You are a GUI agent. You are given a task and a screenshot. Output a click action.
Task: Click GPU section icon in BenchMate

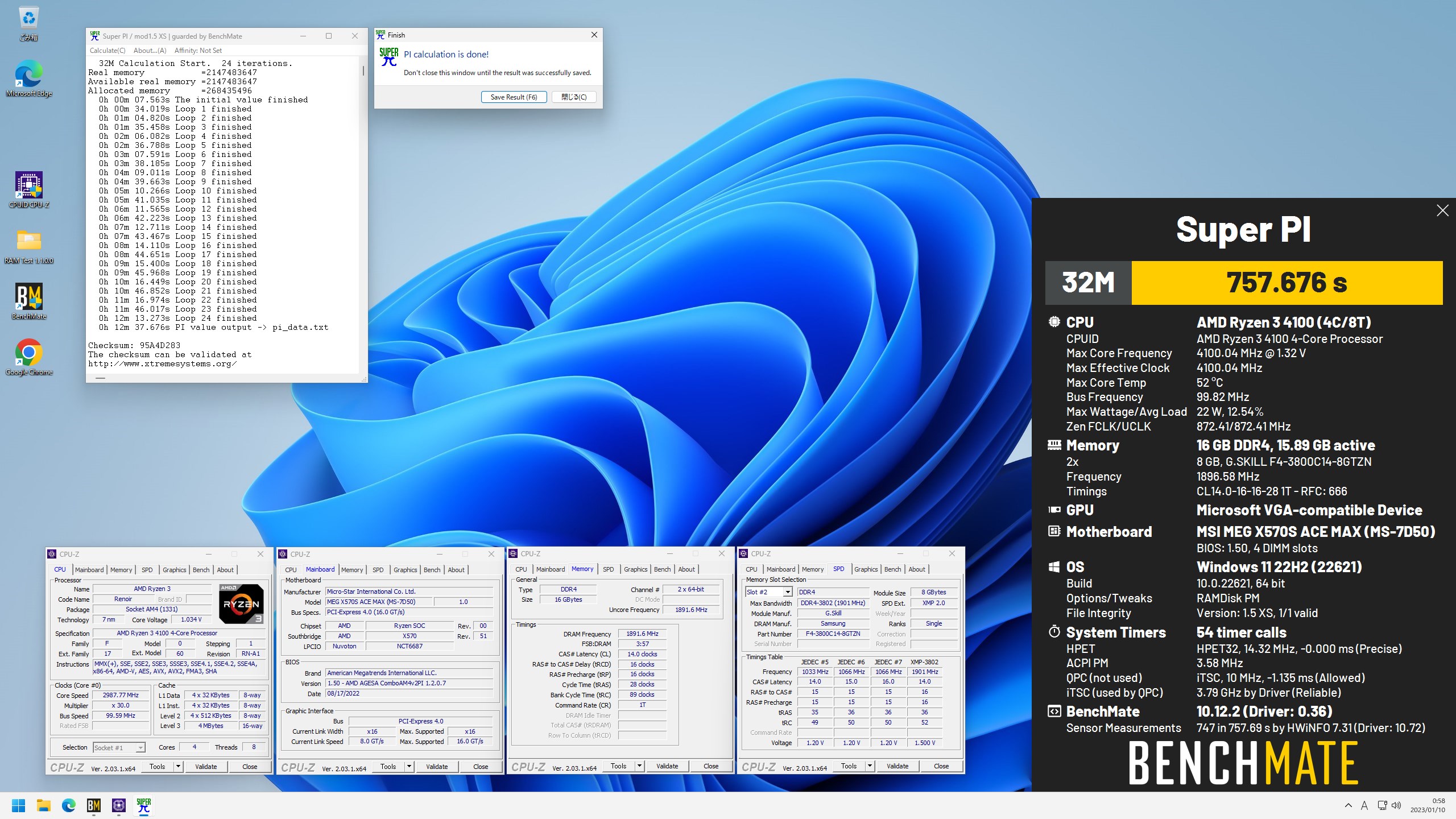tap(1054, 510)
